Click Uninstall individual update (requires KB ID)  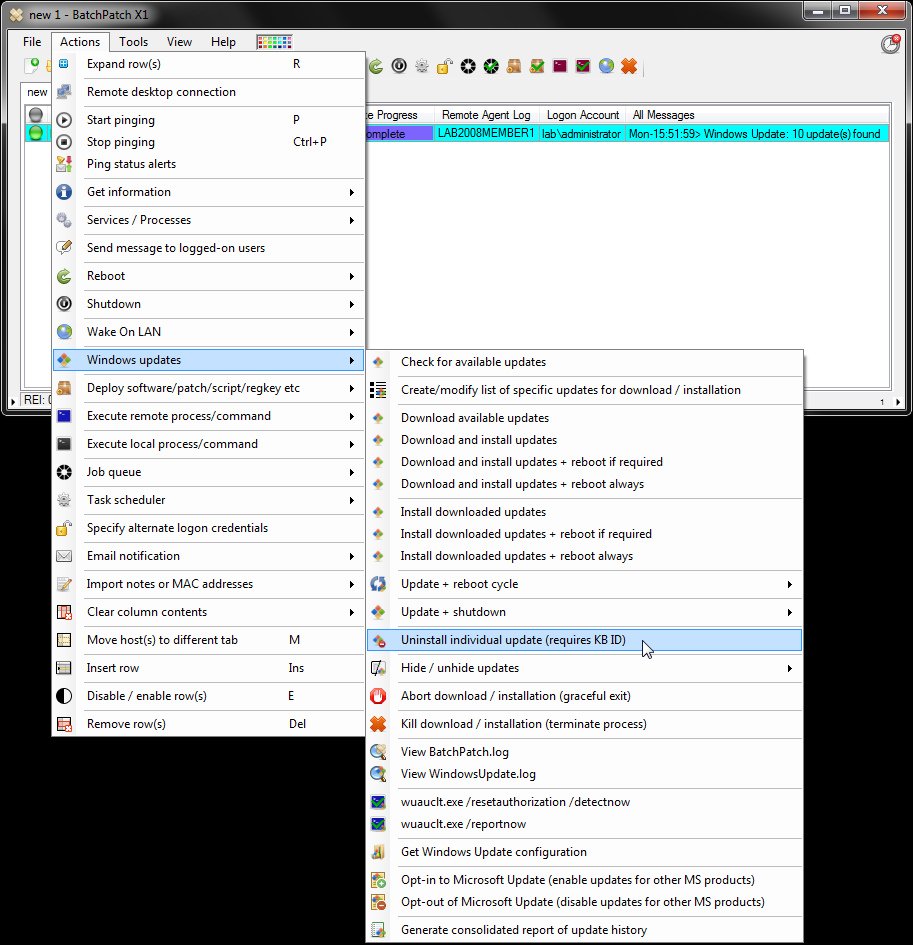click(513, 640)
